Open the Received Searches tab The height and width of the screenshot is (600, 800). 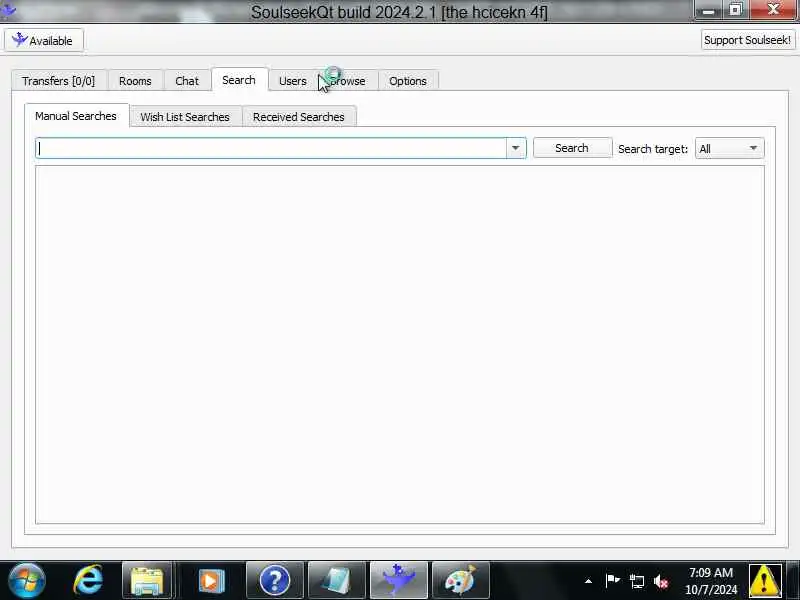point(299,117)
